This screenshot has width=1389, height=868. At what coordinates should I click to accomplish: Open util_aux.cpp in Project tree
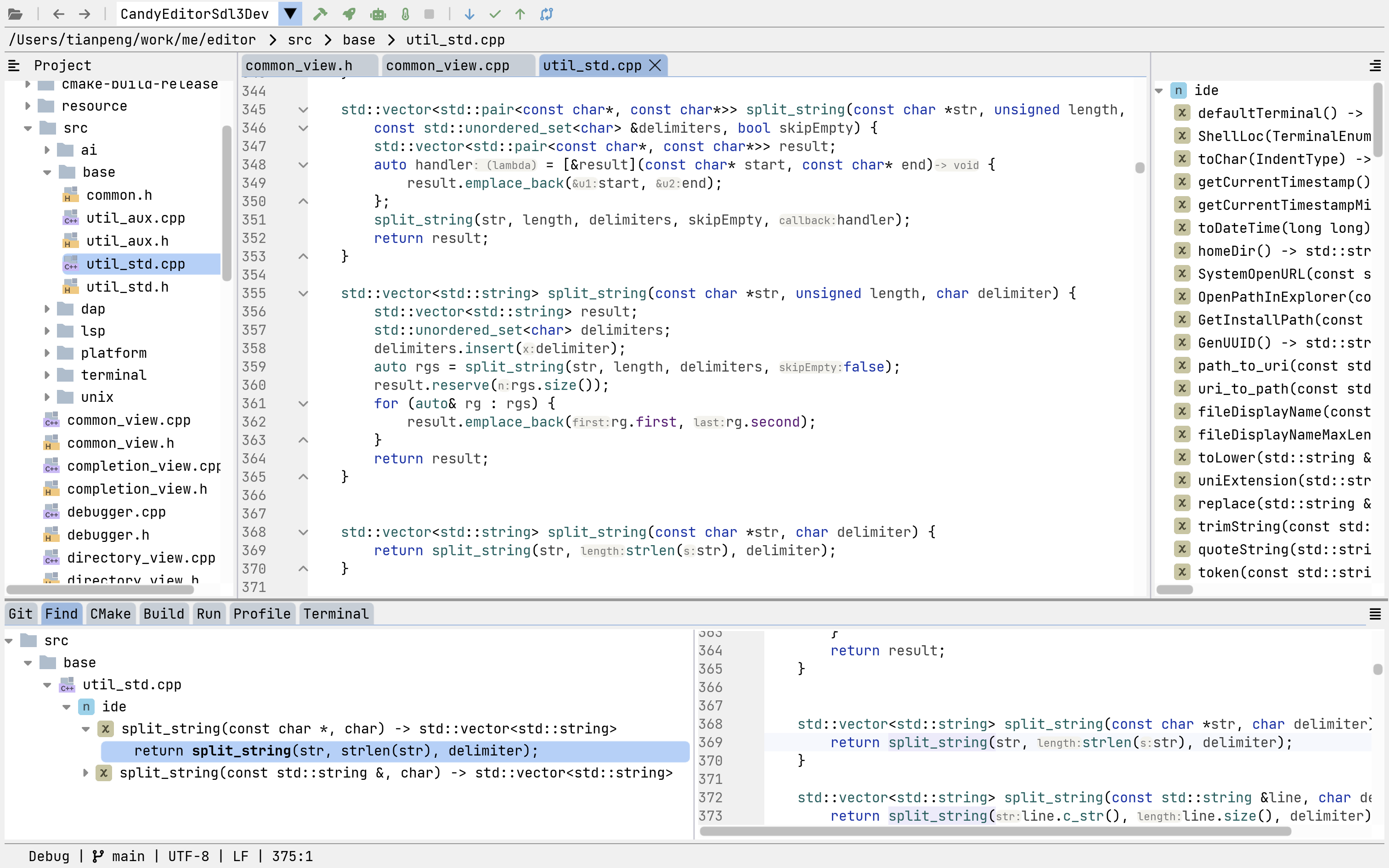pos(136,218)
